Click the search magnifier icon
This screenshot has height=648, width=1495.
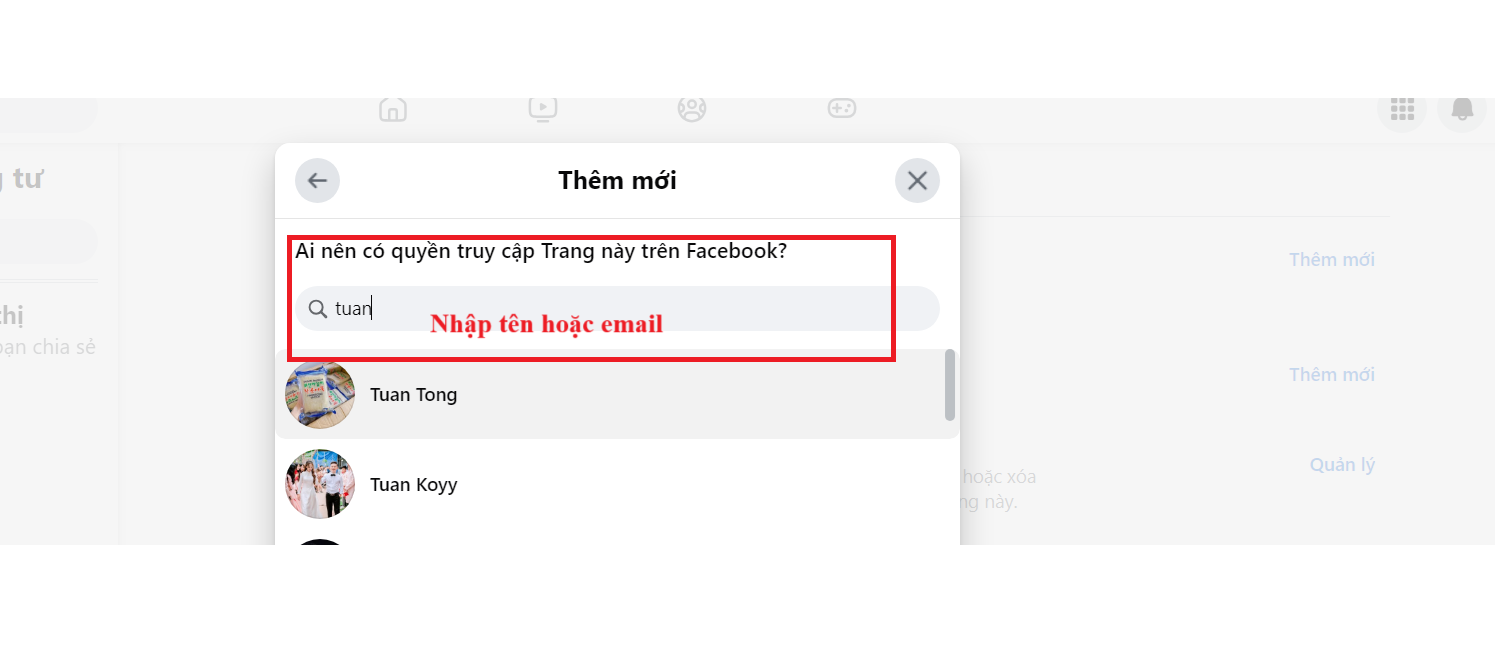pyautogui.click(x=318, y=309)
